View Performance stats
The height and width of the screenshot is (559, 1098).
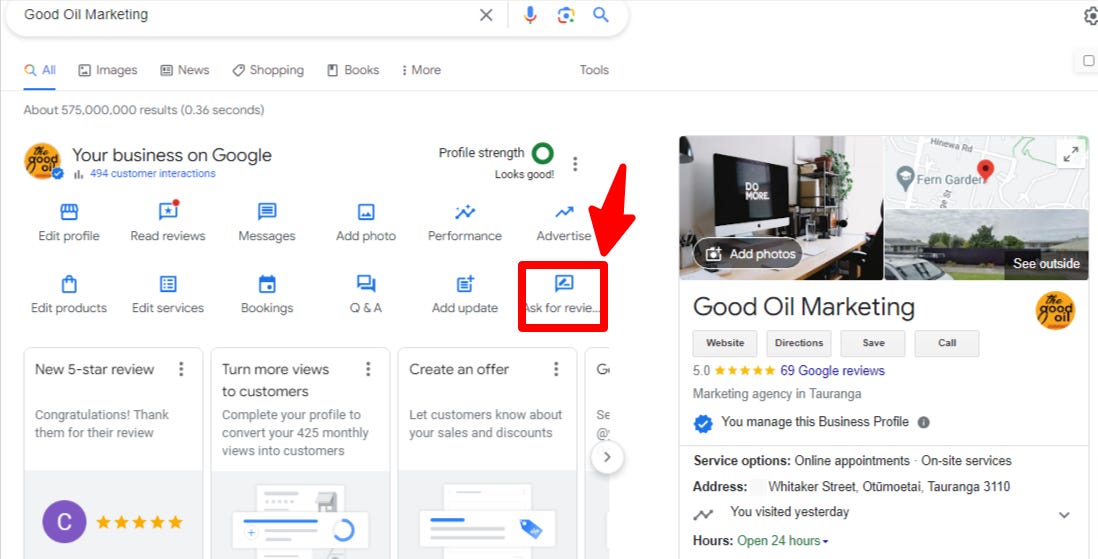[x=465, y=221]
